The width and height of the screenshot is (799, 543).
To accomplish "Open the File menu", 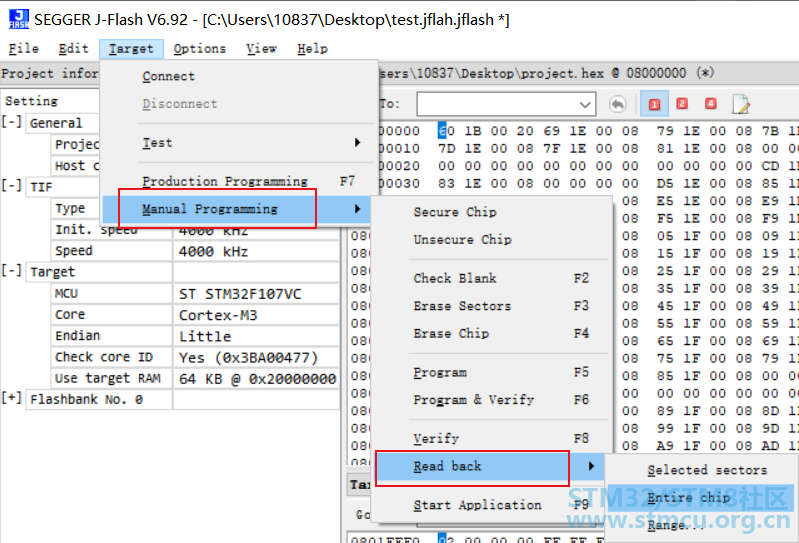I will 23,49.
